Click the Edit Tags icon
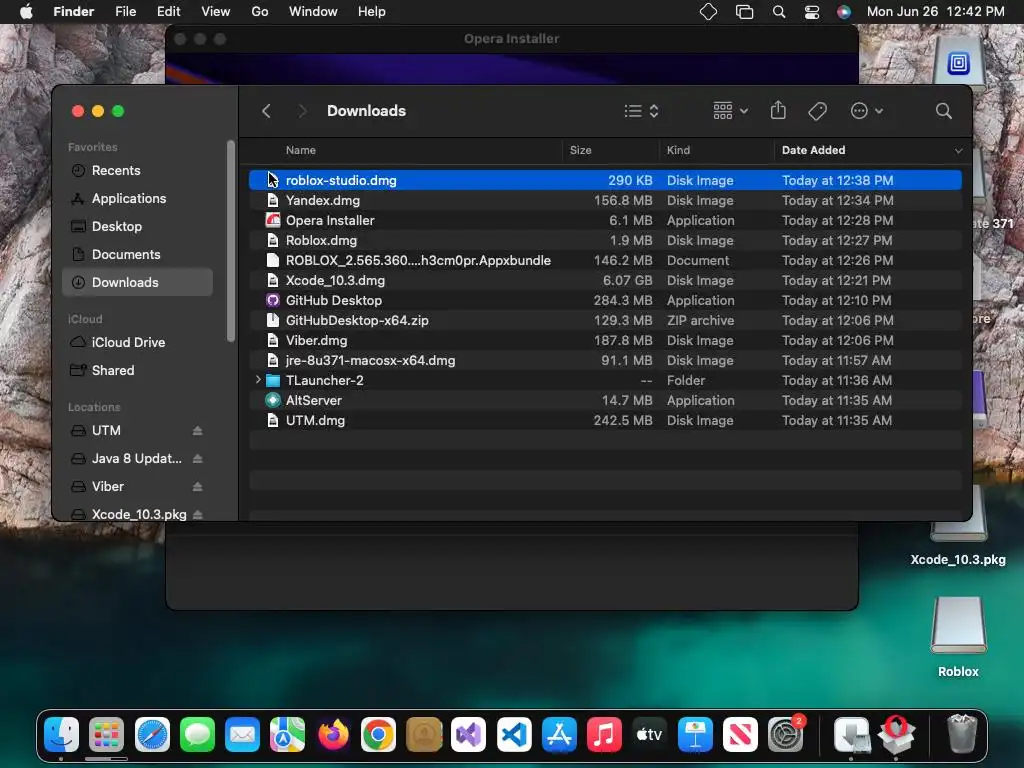 point(817,111)
